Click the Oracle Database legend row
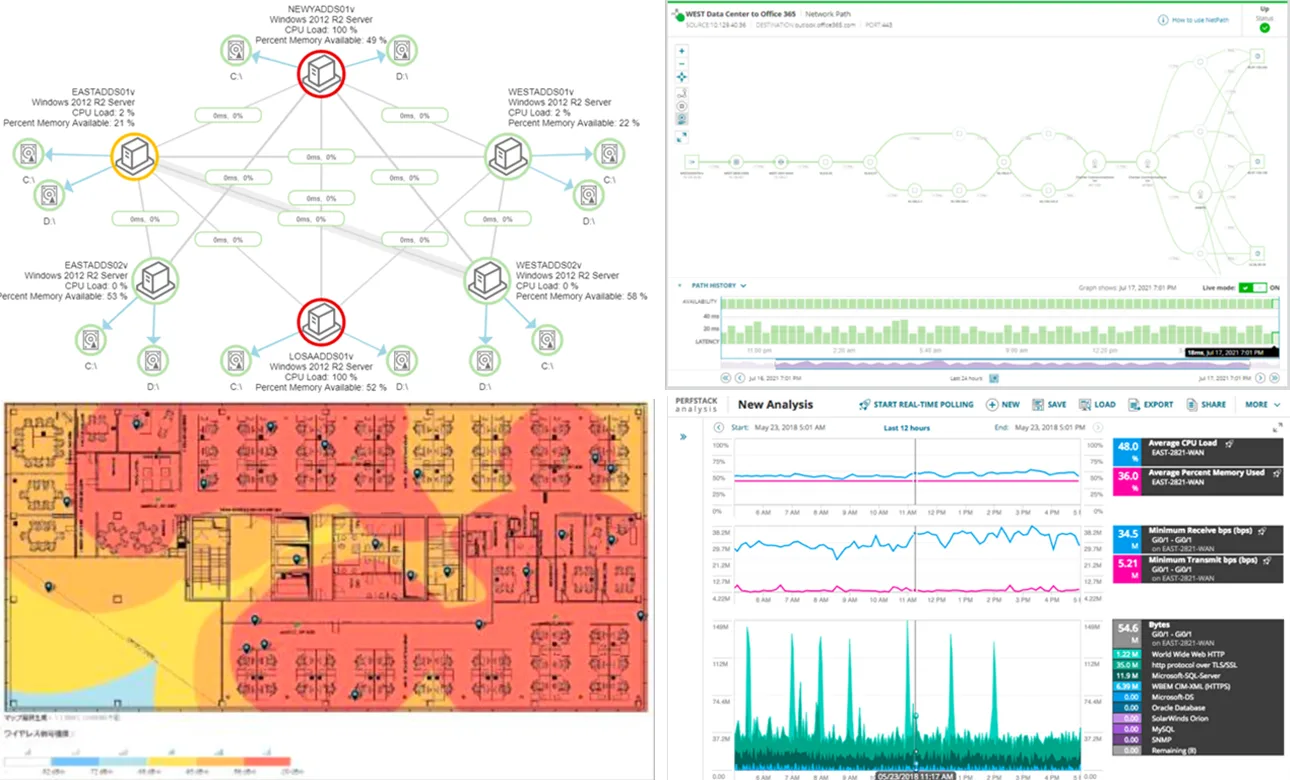The width and height of the screenshot is (1290, 780). coord(1198,708)
